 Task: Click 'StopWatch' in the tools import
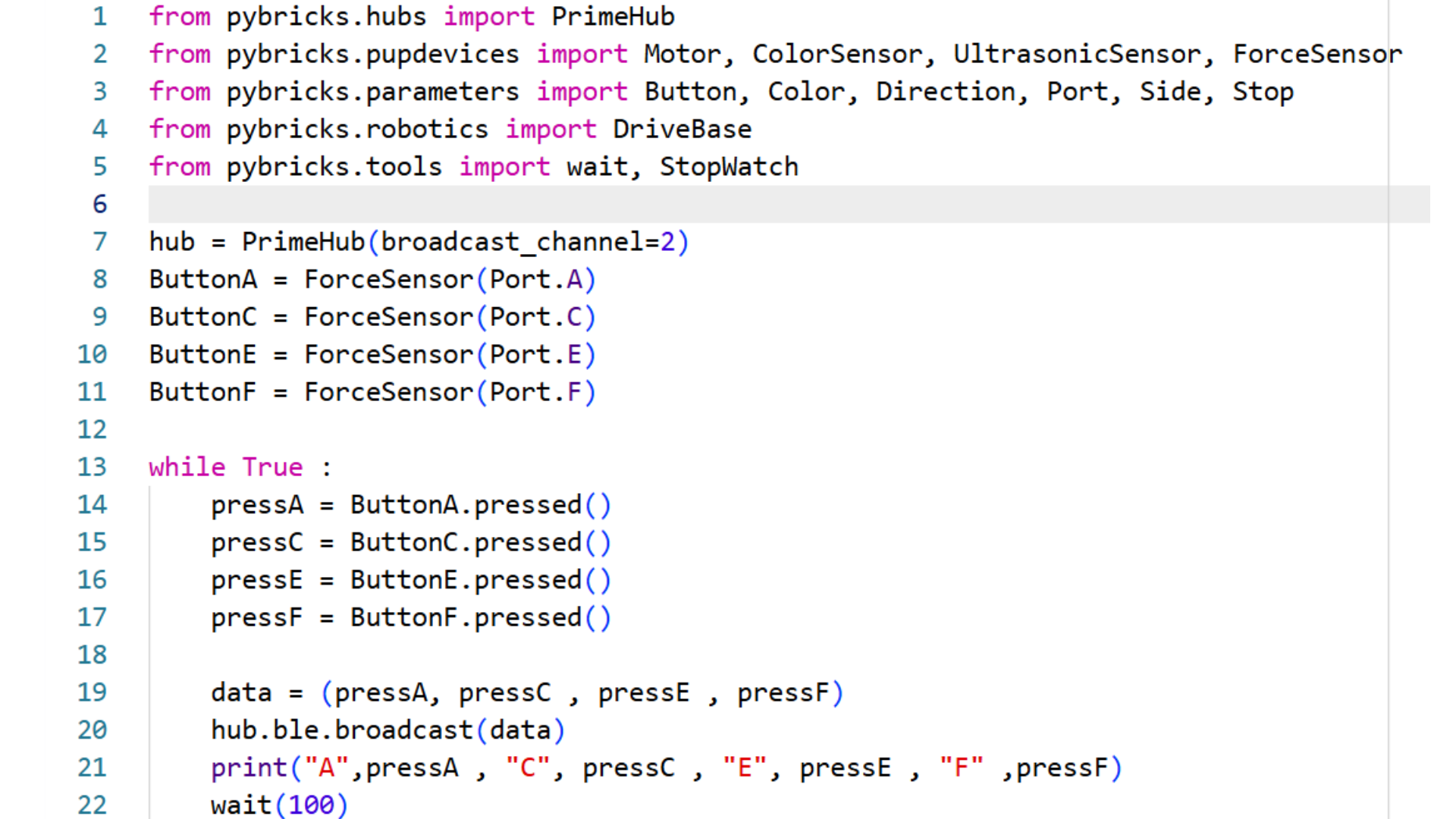(x=729, y=167)
